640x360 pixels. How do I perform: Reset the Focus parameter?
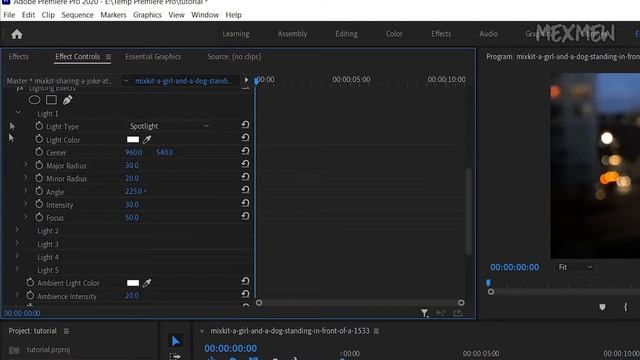pyautogui.click(x=245, y=216)
